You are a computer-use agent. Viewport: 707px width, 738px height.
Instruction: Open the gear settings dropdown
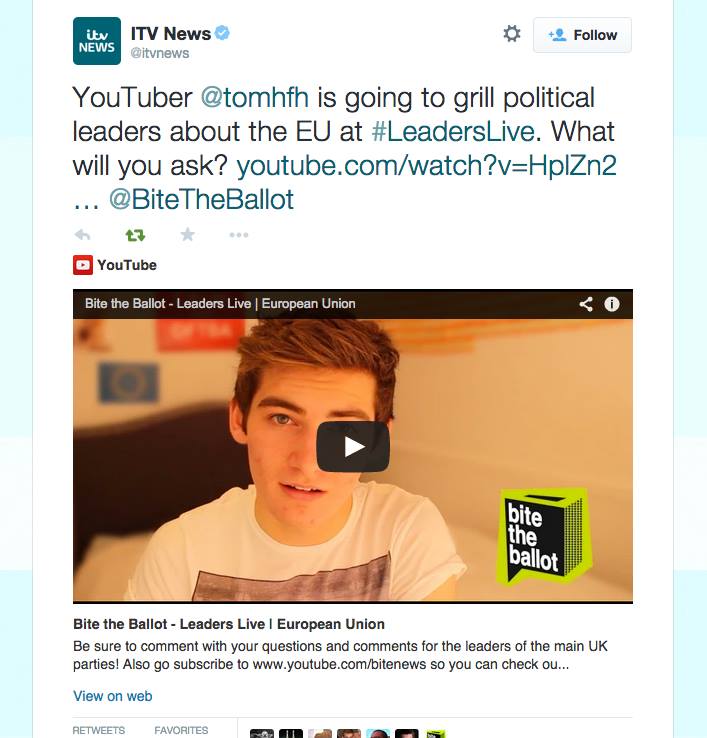512,33
